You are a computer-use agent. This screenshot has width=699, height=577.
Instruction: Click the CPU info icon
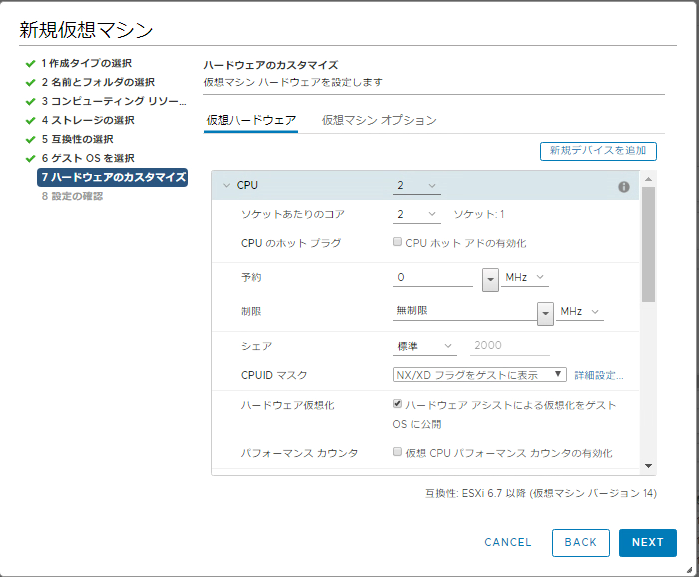624,187
